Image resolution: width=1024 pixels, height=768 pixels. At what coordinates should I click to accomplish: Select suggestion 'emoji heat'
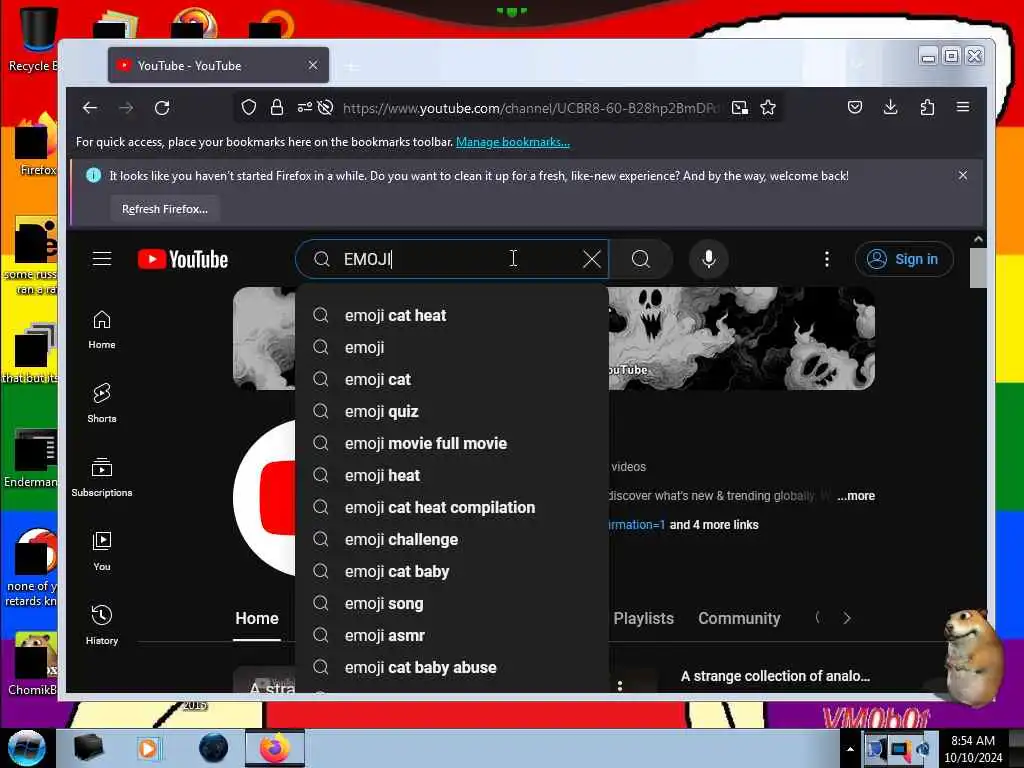click(452, 475)
